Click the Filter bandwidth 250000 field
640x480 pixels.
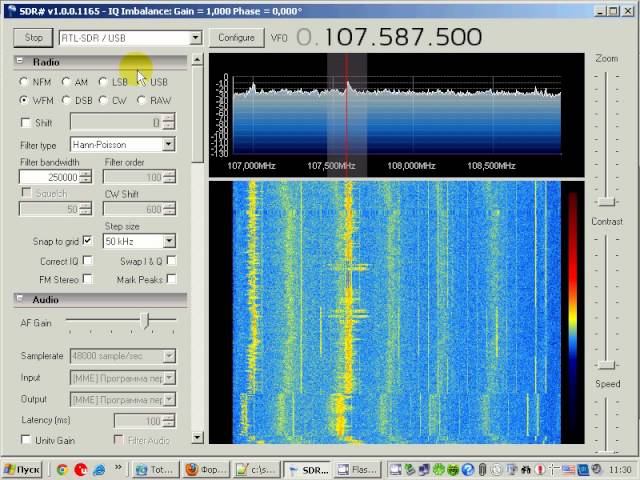coord(49,177)
